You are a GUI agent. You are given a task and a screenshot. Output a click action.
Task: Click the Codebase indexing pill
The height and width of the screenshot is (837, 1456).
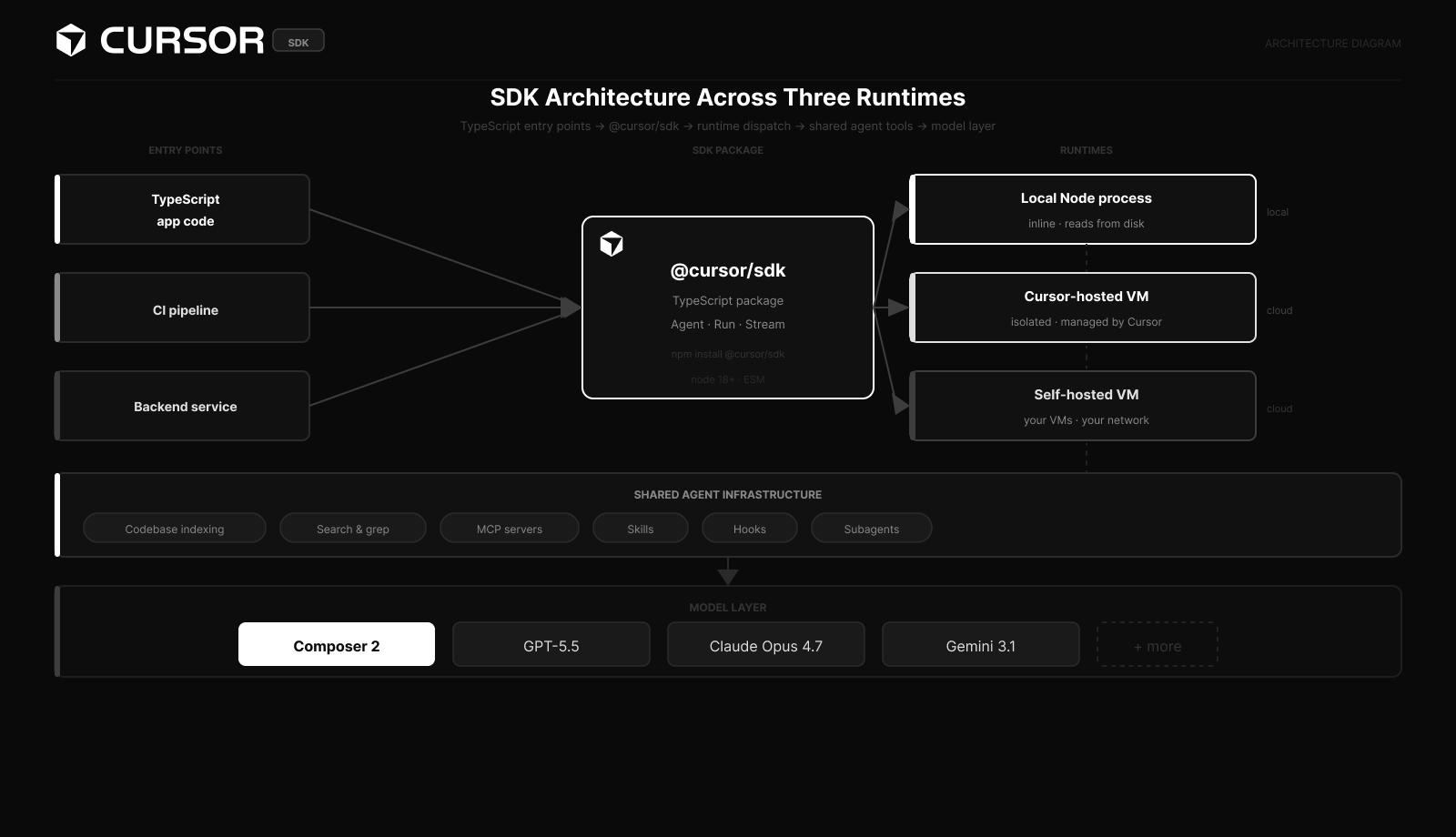[175, 529]
